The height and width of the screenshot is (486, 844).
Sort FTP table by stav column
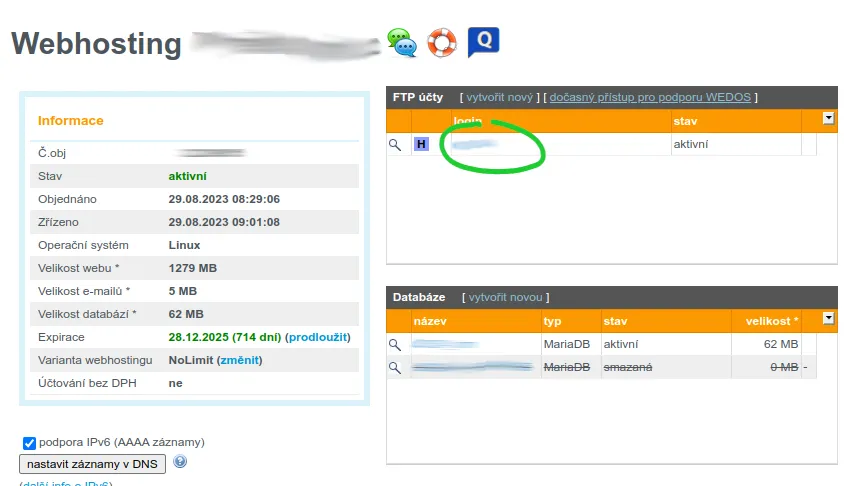pyautogui.click(x=685, y=122)
